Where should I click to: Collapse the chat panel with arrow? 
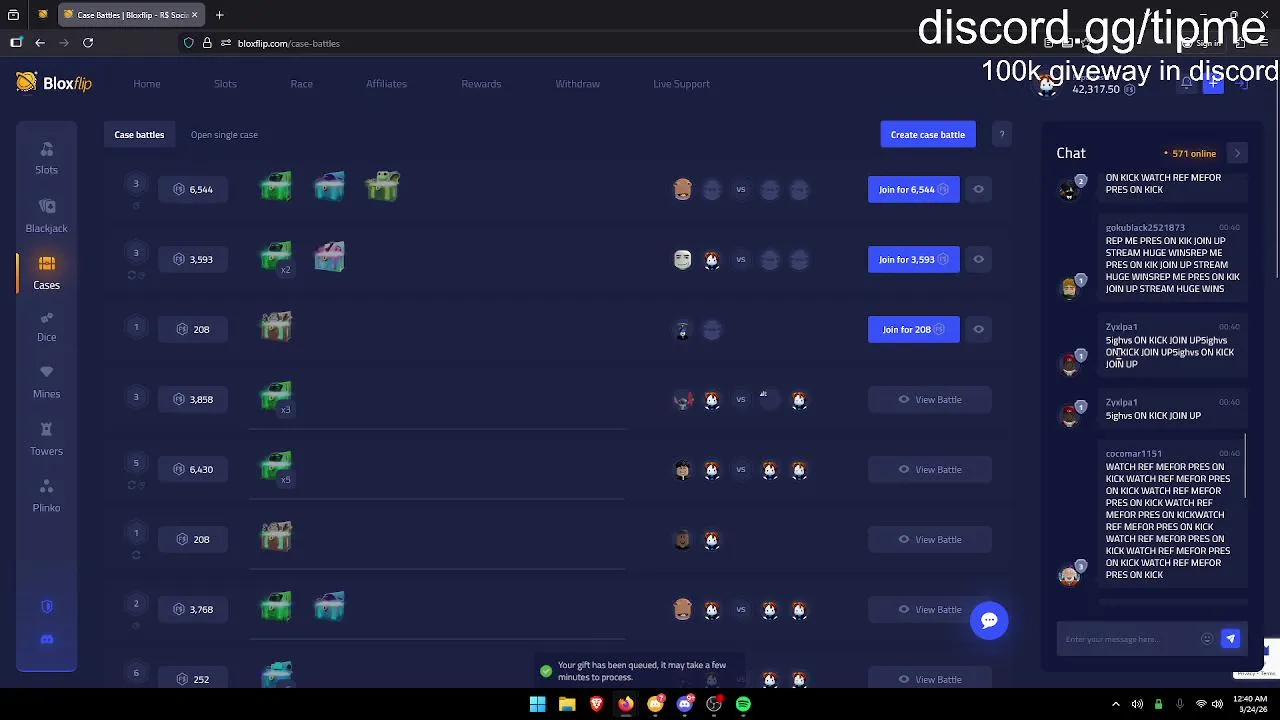(1237, 153)
